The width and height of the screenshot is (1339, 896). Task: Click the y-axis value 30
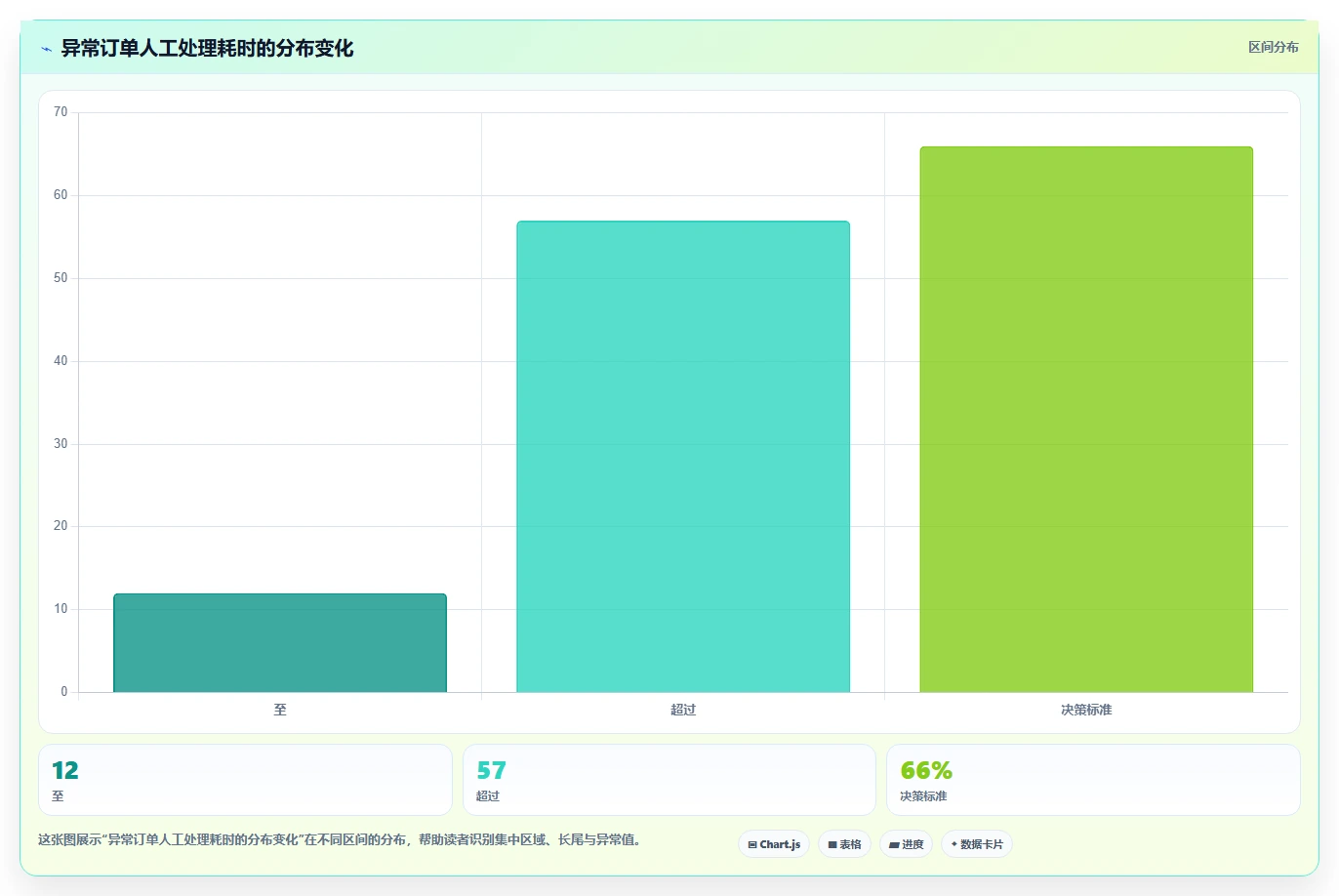click(61, 444)
